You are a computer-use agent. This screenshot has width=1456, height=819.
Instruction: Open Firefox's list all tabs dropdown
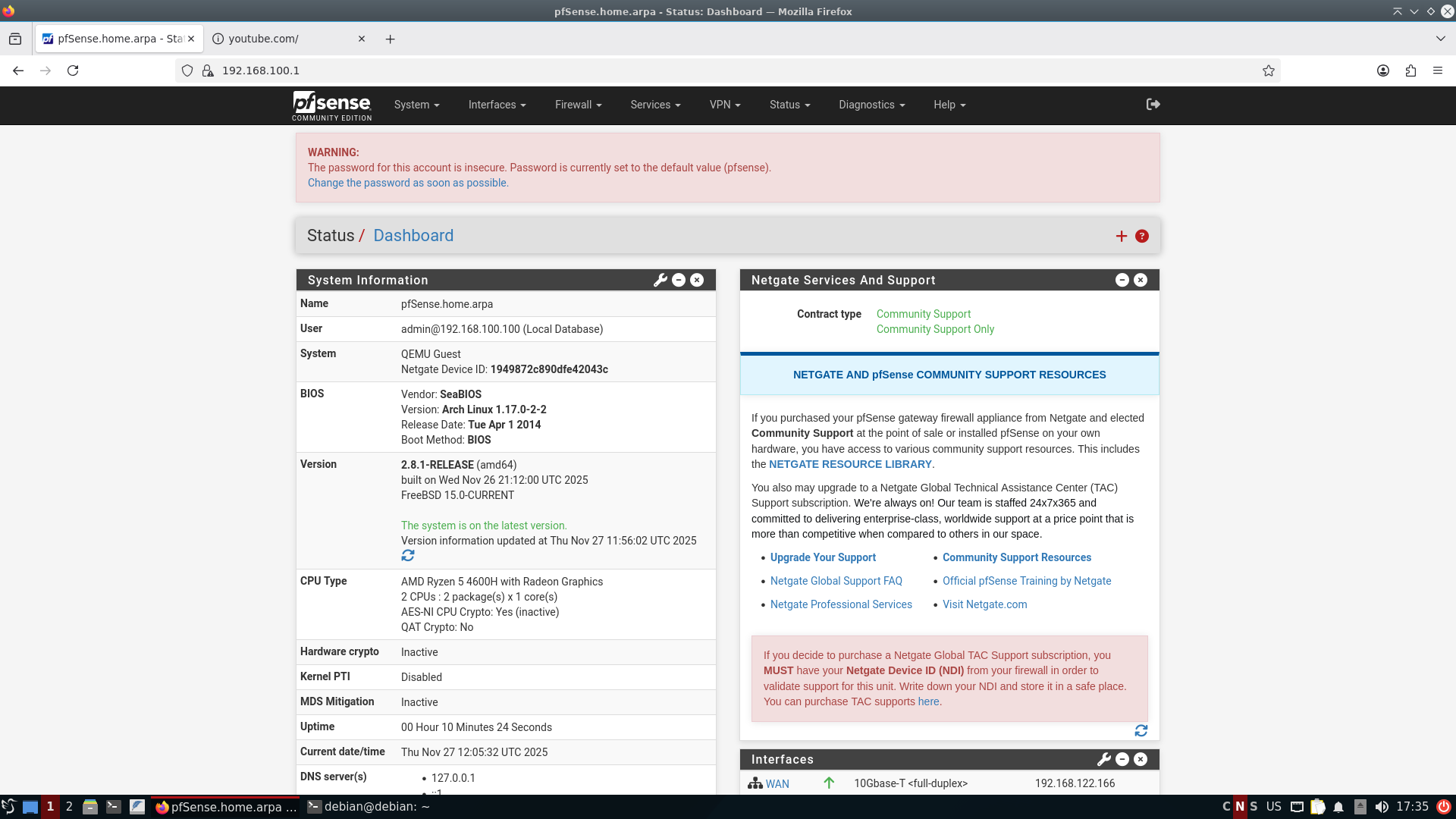[x=1440, y=39]
